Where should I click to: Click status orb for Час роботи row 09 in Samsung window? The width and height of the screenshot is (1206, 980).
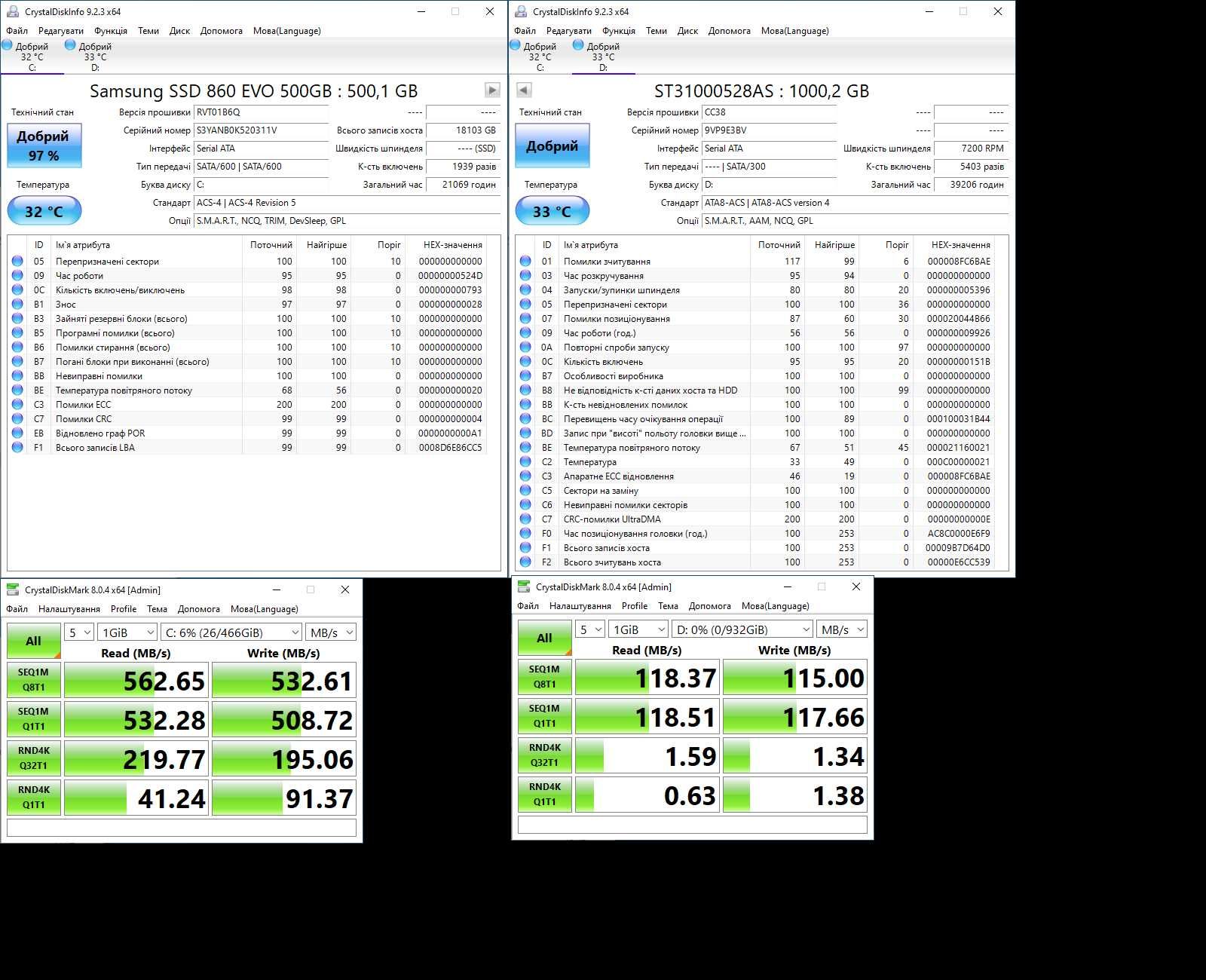pos(17,276)
